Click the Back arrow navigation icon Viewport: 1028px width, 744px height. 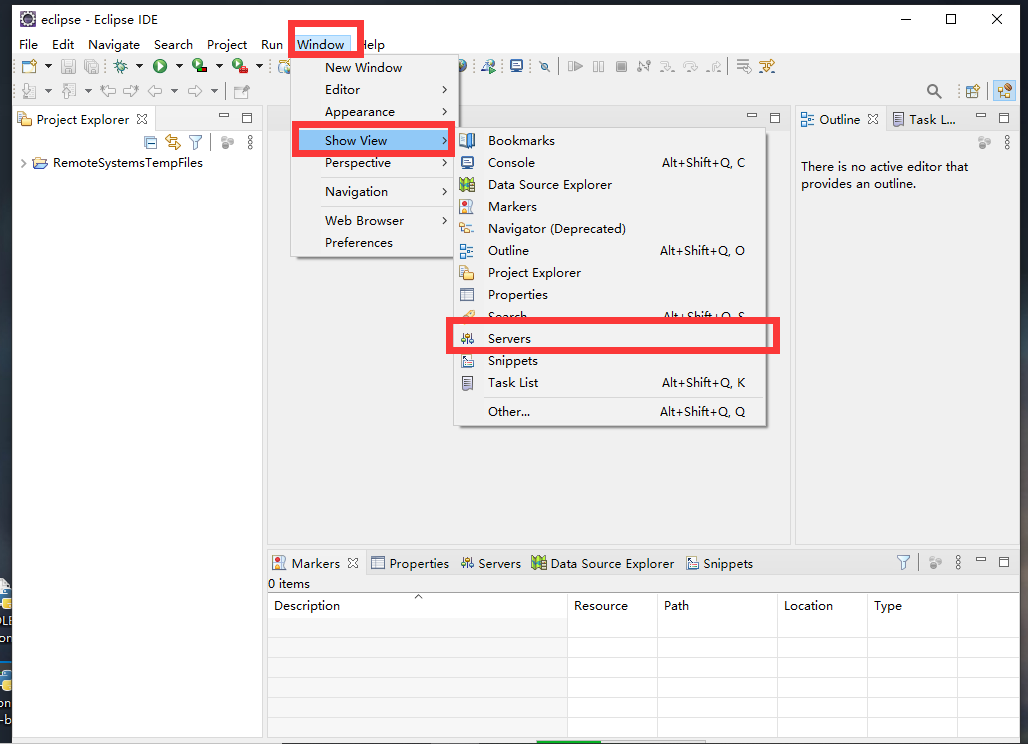pos(155,91)
